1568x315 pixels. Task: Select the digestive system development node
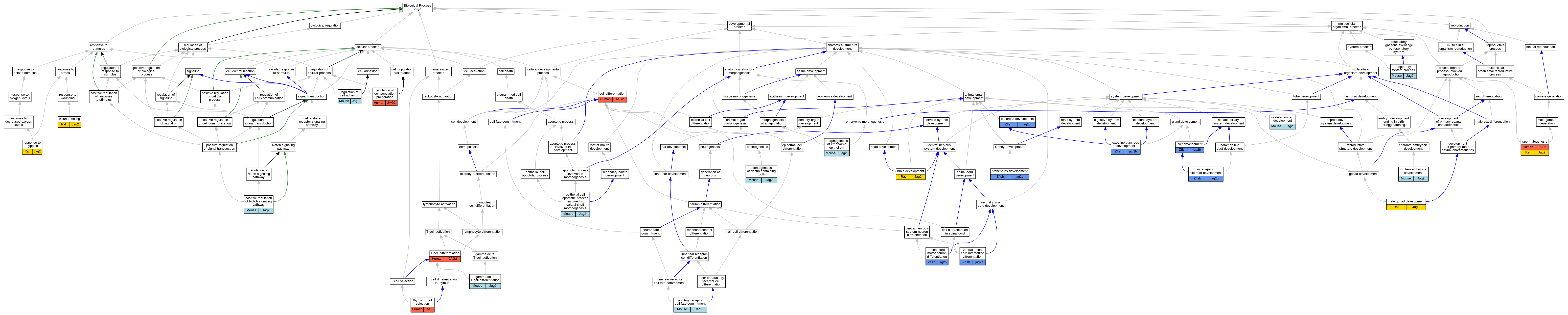[1106, 122]
